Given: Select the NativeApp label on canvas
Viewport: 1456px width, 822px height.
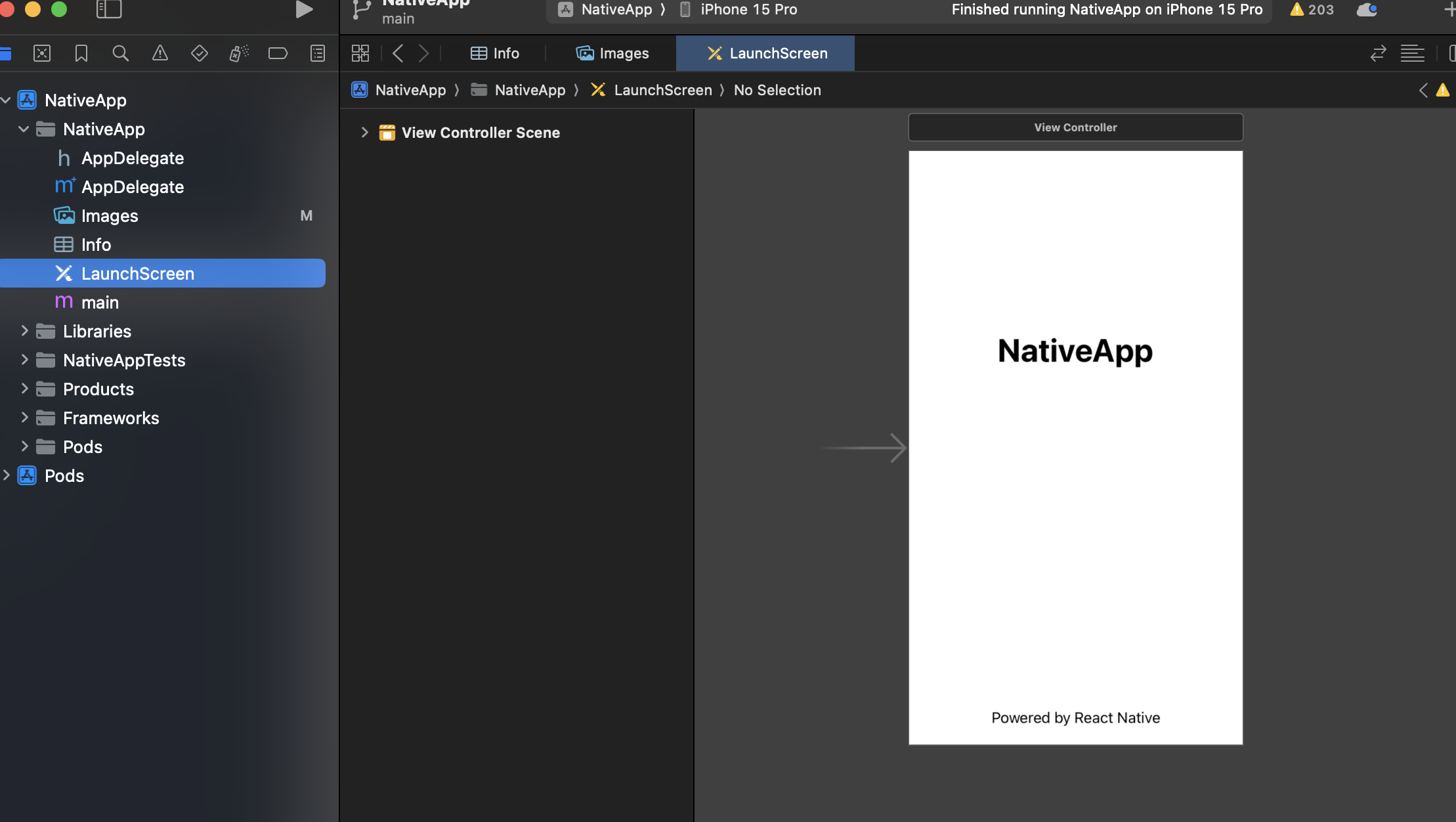Looking at the screenshot, I should (x=1075, y=351).
